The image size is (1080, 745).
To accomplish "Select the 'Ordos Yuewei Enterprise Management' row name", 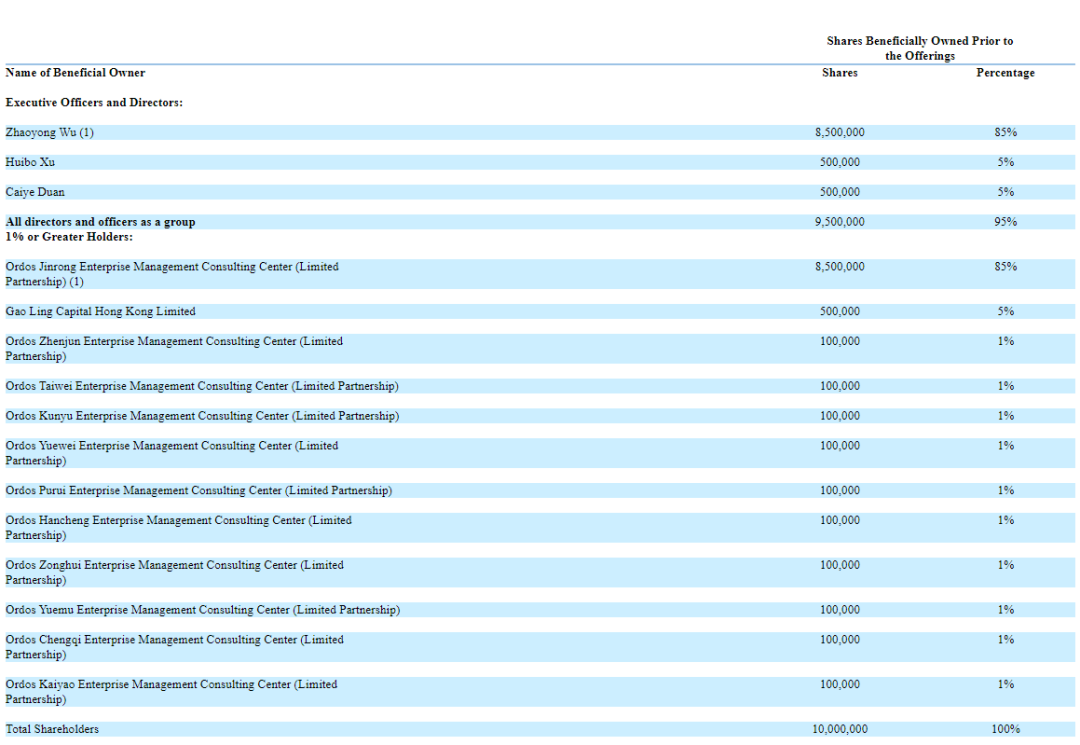I will tap(172, 453).
